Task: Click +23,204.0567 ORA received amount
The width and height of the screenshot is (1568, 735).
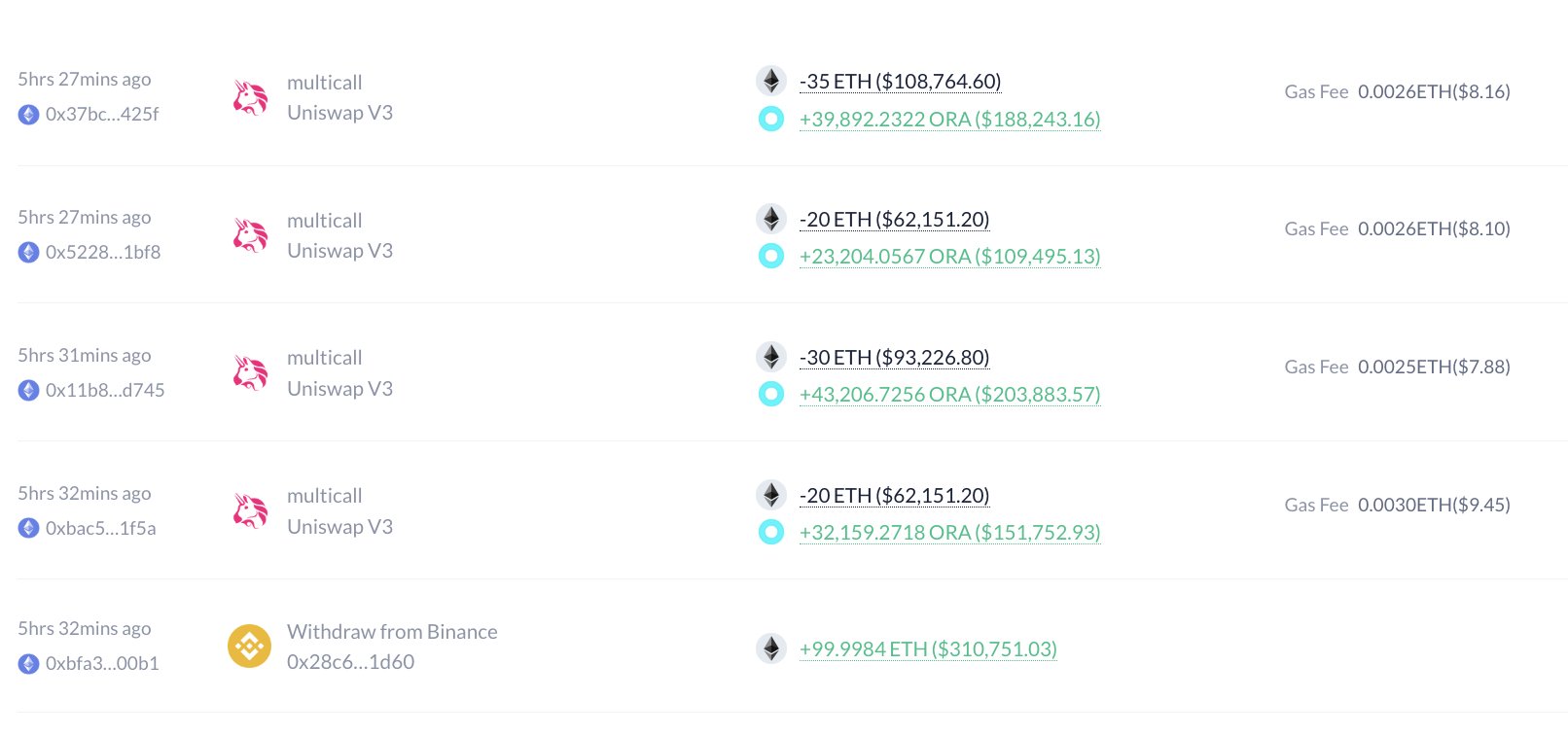Action: (x=949, y=257)
